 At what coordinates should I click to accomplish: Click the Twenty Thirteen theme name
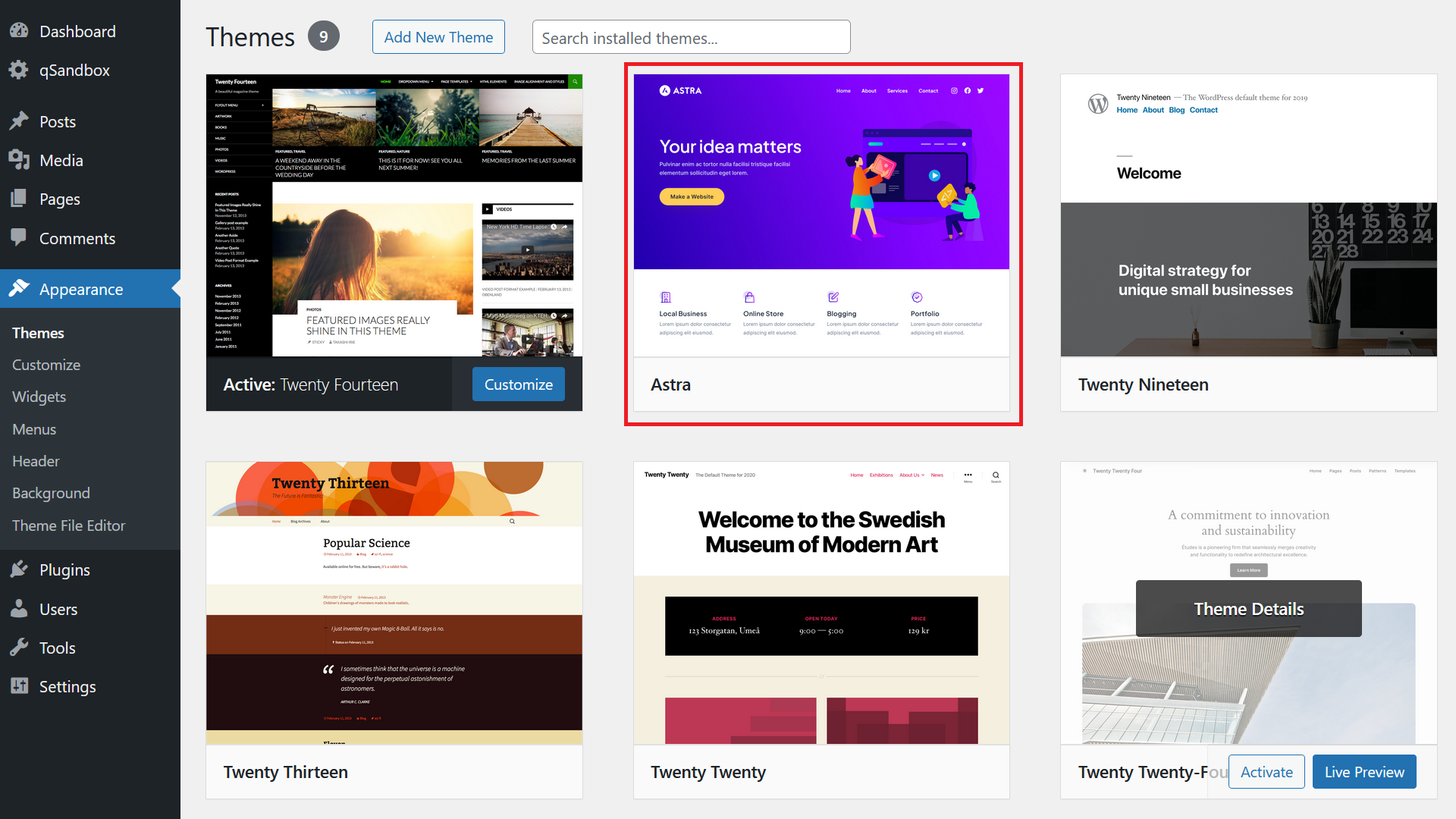coord(285,772)
